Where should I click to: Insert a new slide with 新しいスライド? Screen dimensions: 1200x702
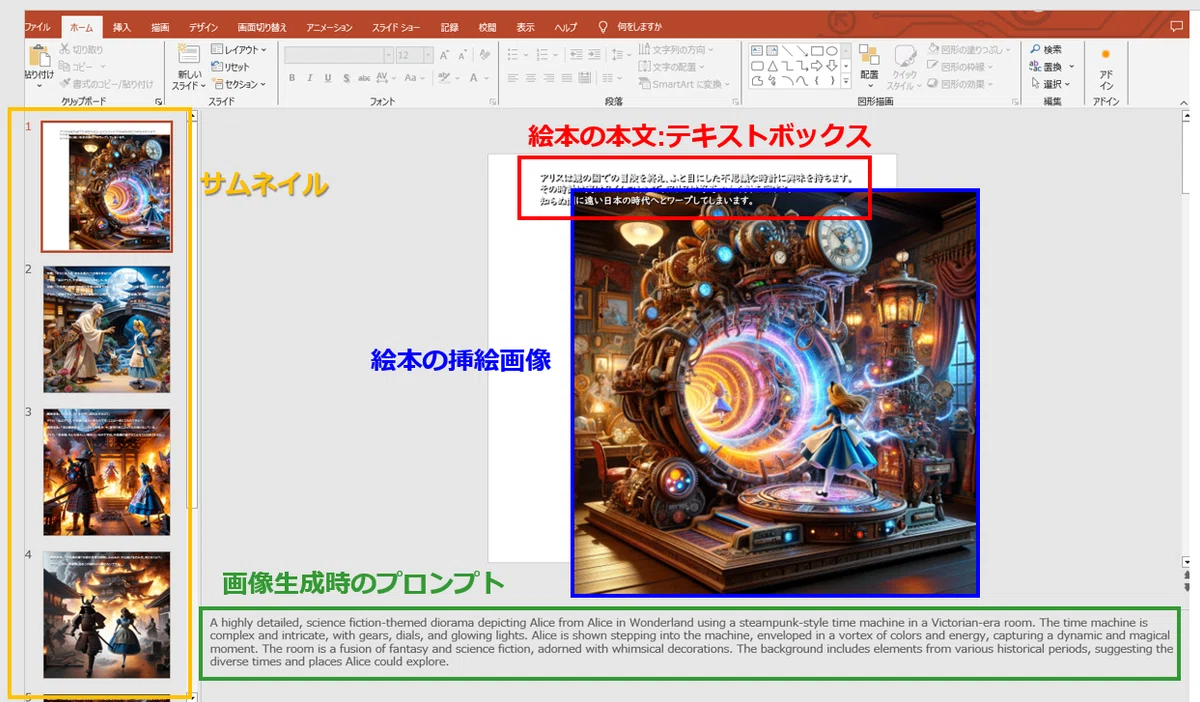(189, 67)
